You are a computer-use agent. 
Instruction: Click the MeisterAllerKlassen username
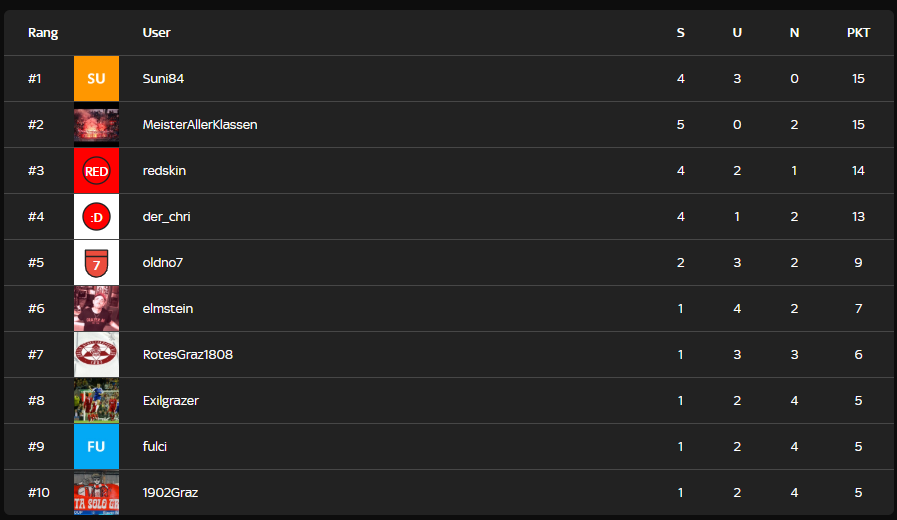point(200,125)
